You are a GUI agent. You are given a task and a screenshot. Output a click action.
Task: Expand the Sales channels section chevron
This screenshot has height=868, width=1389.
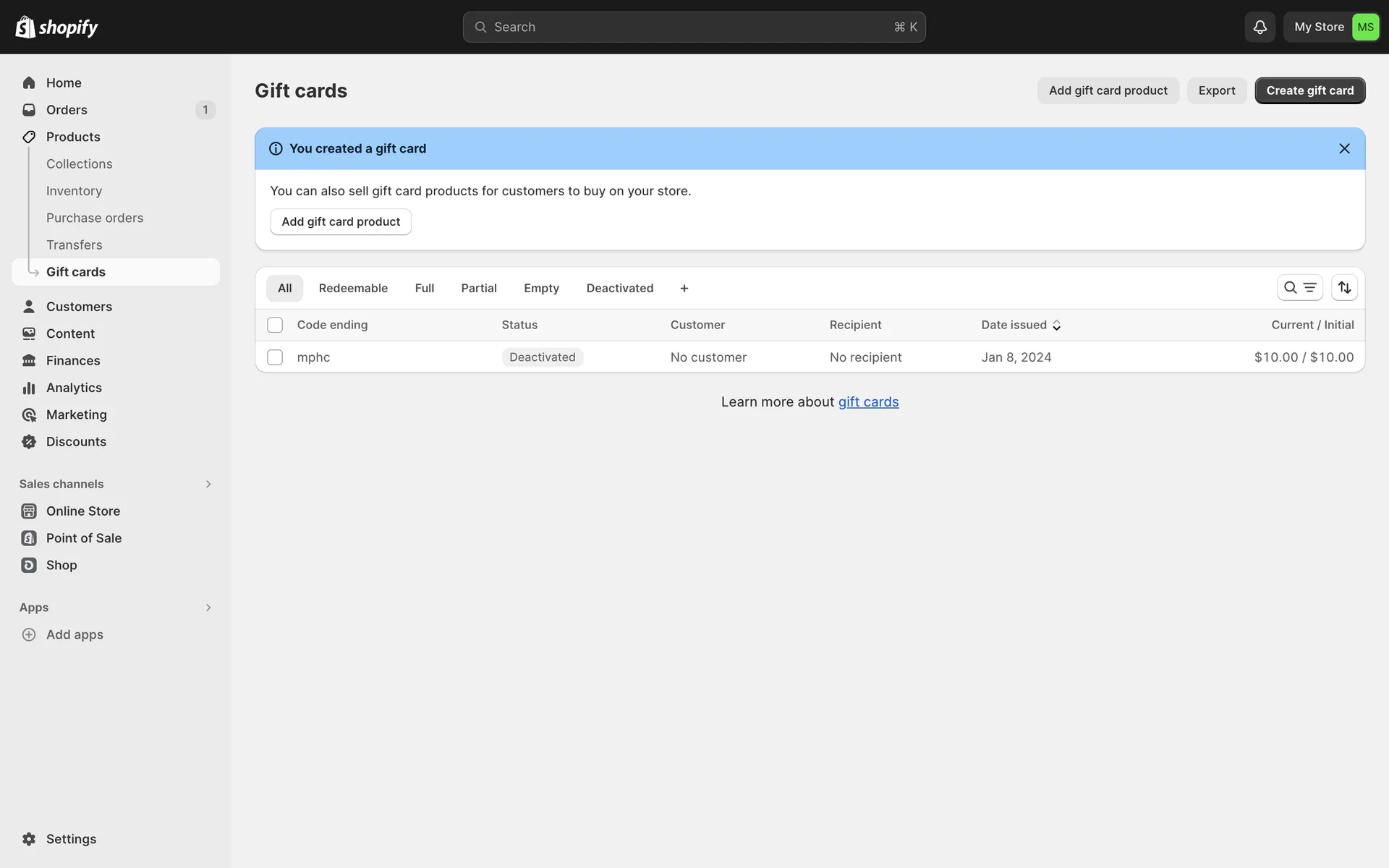[x=208, y=484]
